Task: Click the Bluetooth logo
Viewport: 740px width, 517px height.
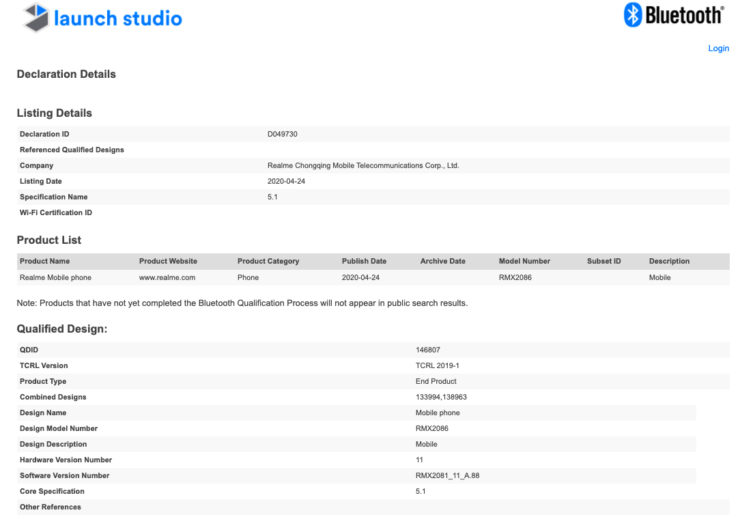Action: click(673, 15)
